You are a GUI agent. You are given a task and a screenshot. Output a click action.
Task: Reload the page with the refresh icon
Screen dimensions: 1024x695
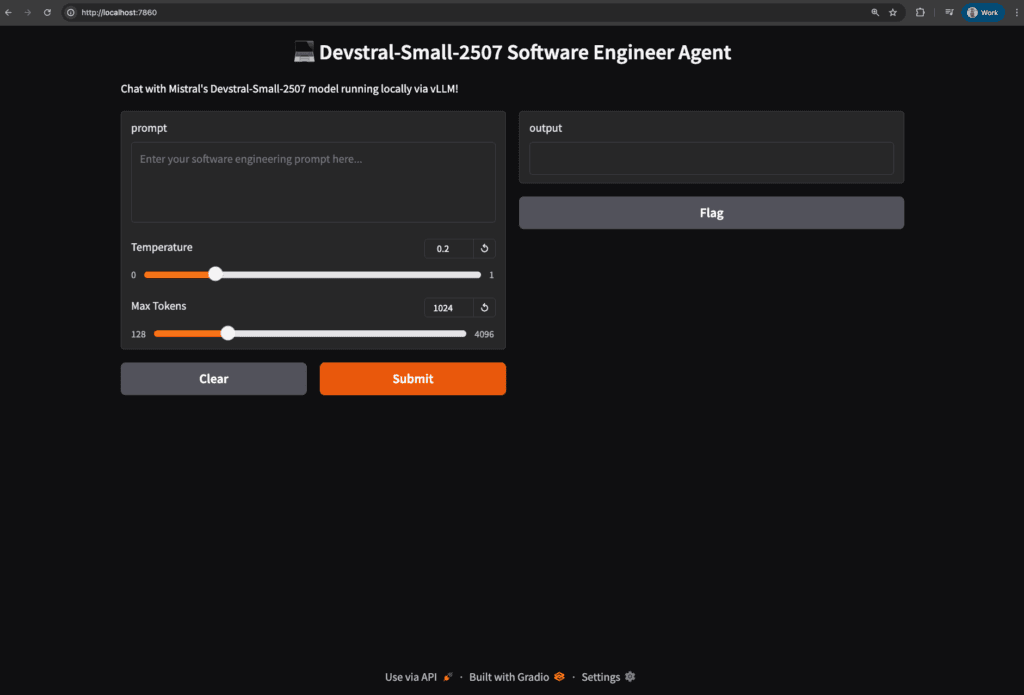point(47,12)
